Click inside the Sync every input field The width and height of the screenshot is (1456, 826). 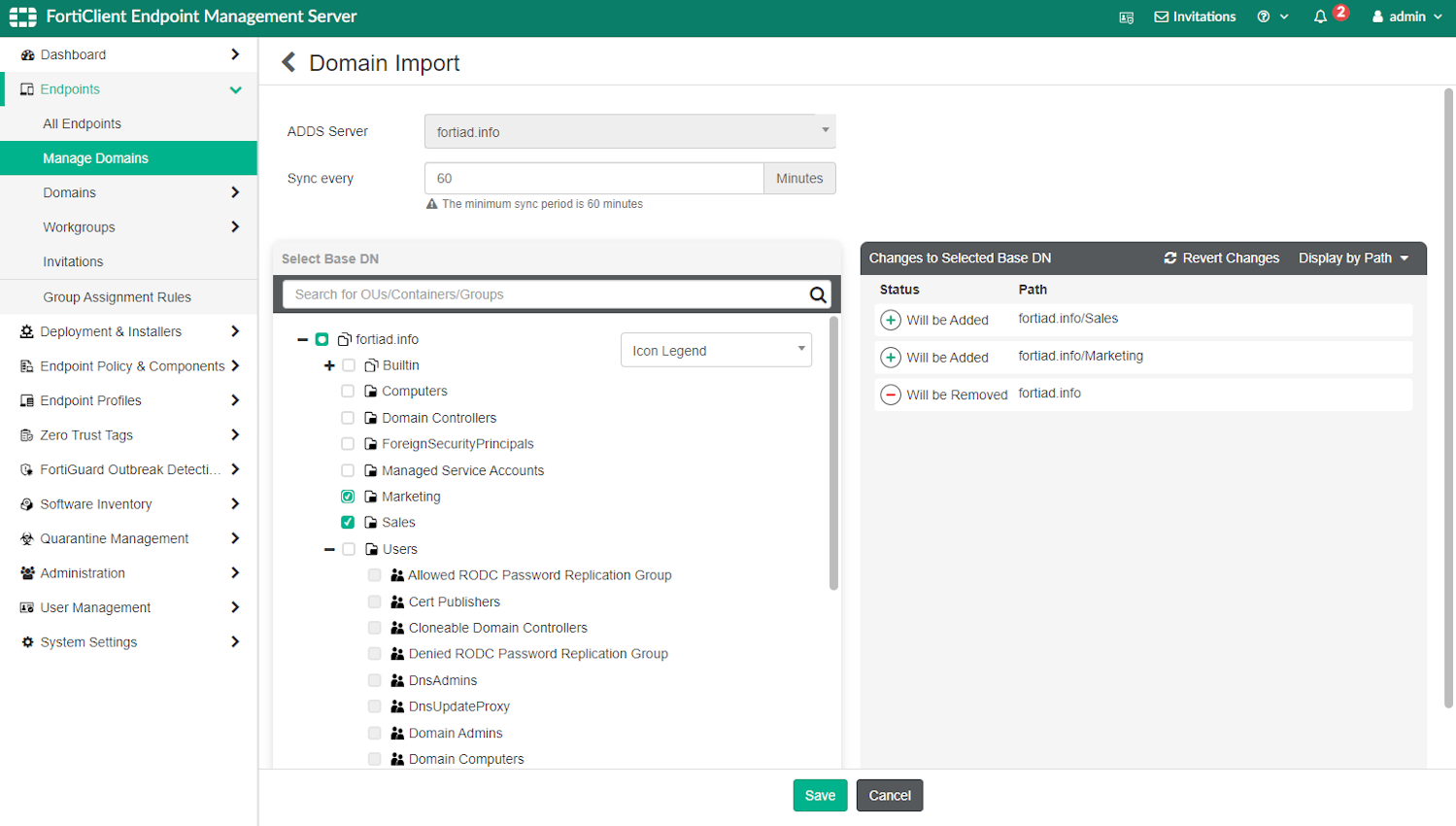[593, 178]
